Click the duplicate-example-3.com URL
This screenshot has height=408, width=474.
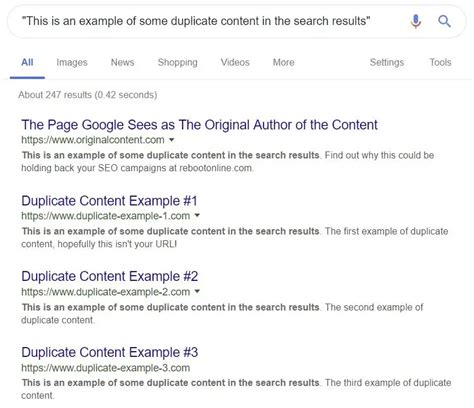106,368
